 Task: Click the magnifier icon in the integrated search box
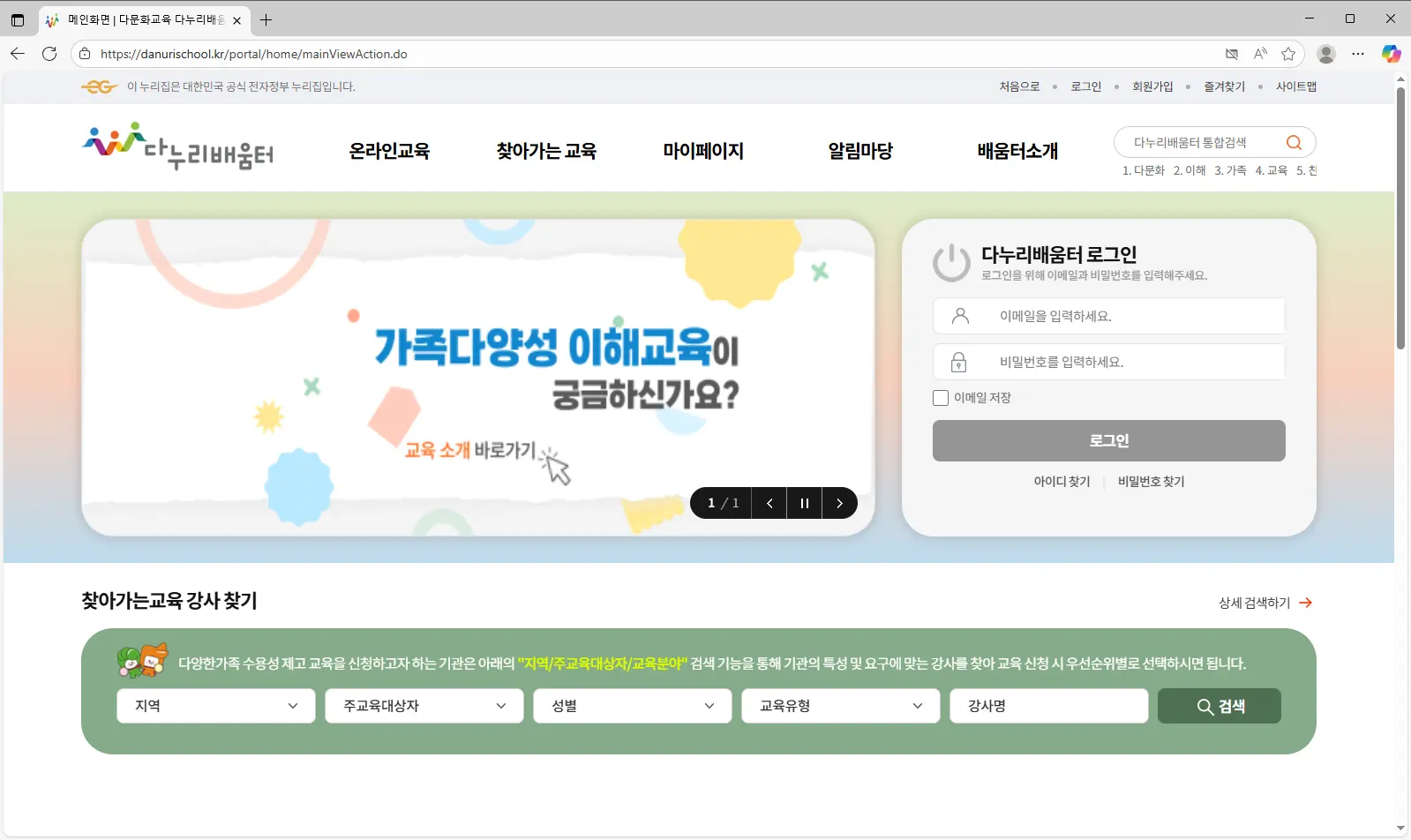coord(1293,143)
